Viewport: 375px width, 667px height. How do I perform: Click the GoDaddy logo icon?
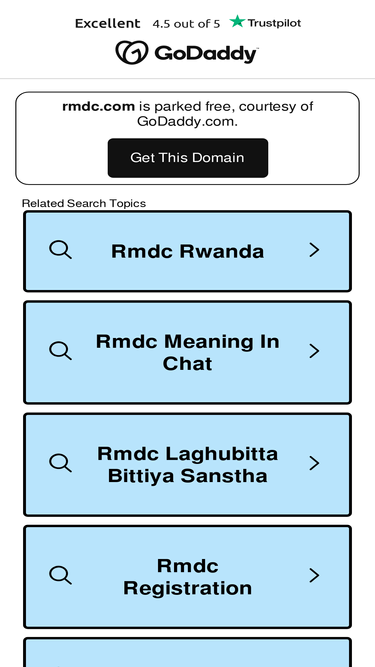(x=132, y=53)
